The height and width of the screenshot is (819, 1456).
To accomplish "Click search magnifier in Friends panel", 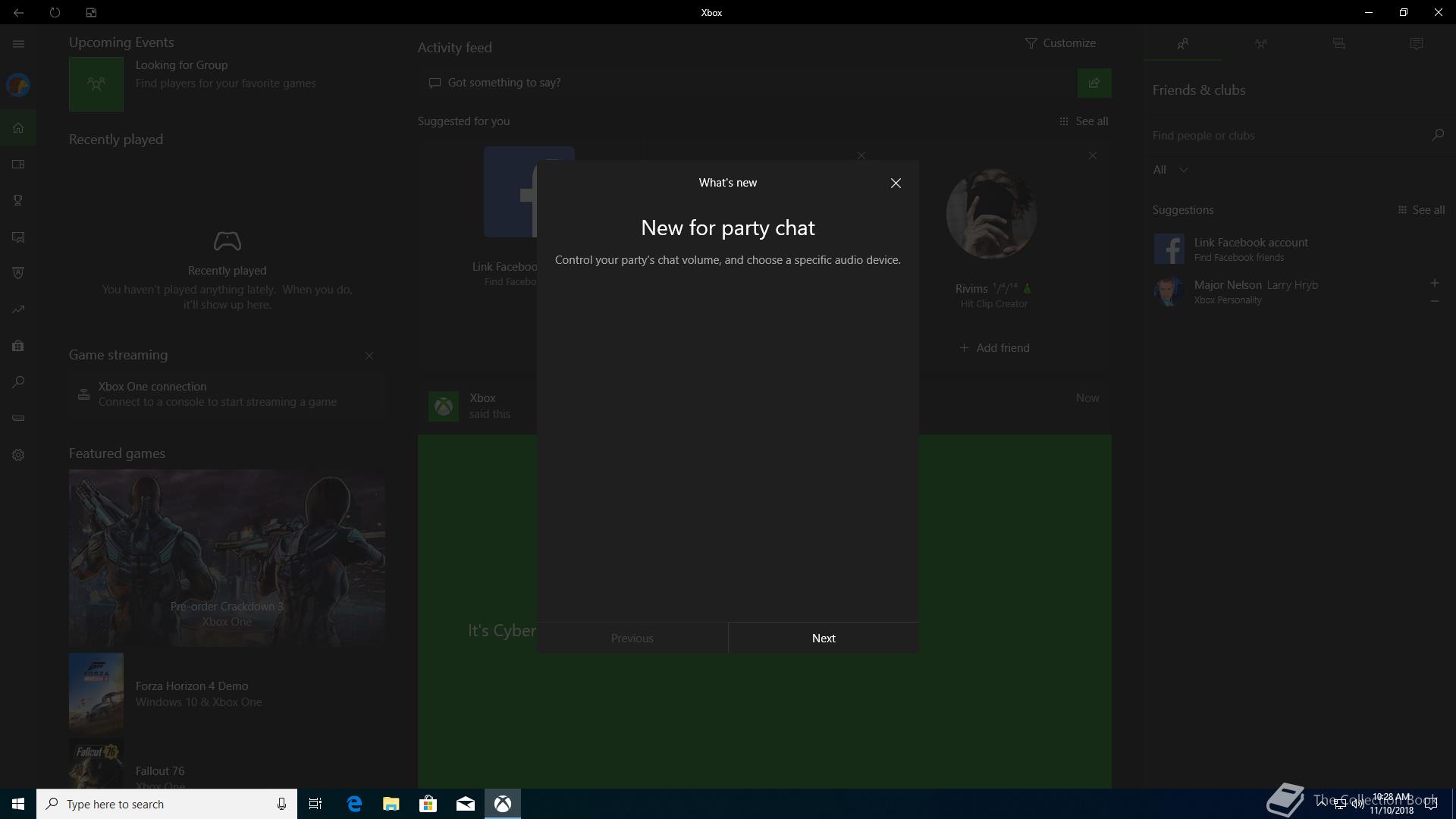I will coord(1437,135).
